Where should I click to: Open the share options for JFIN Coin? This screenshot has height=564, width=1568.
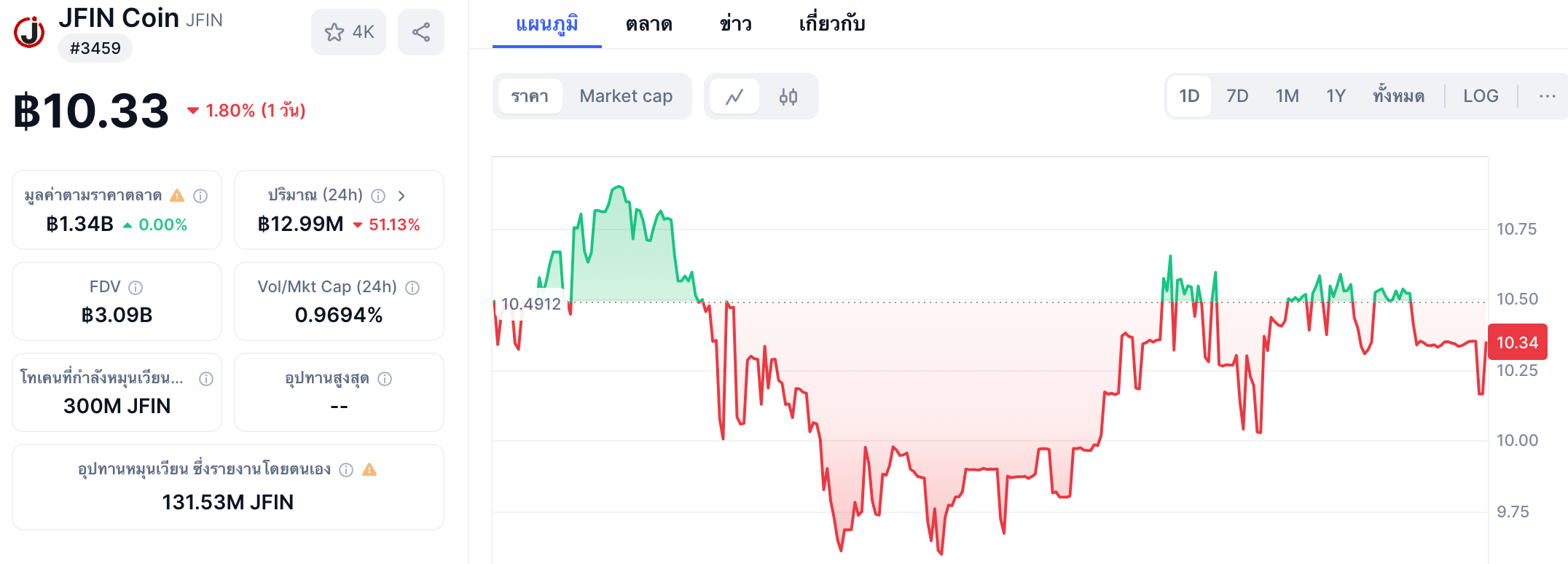click(421, 31)
